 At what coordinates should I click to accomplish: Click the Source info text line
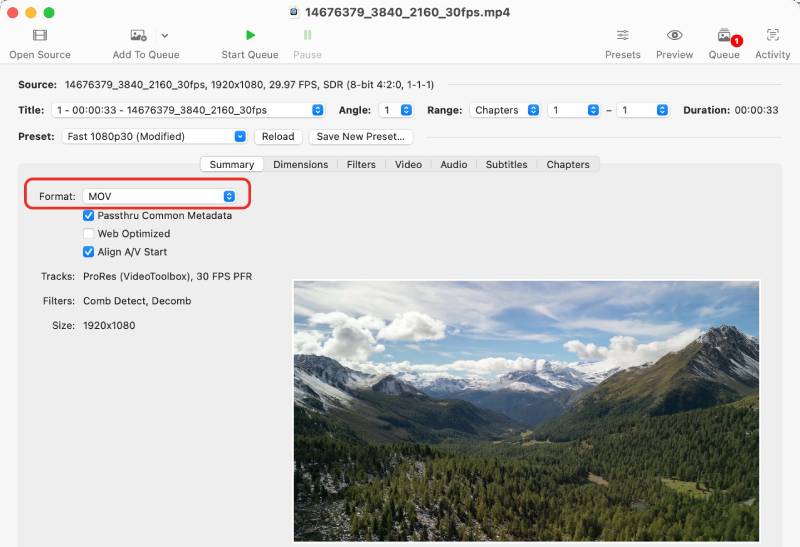coord(249,85)
